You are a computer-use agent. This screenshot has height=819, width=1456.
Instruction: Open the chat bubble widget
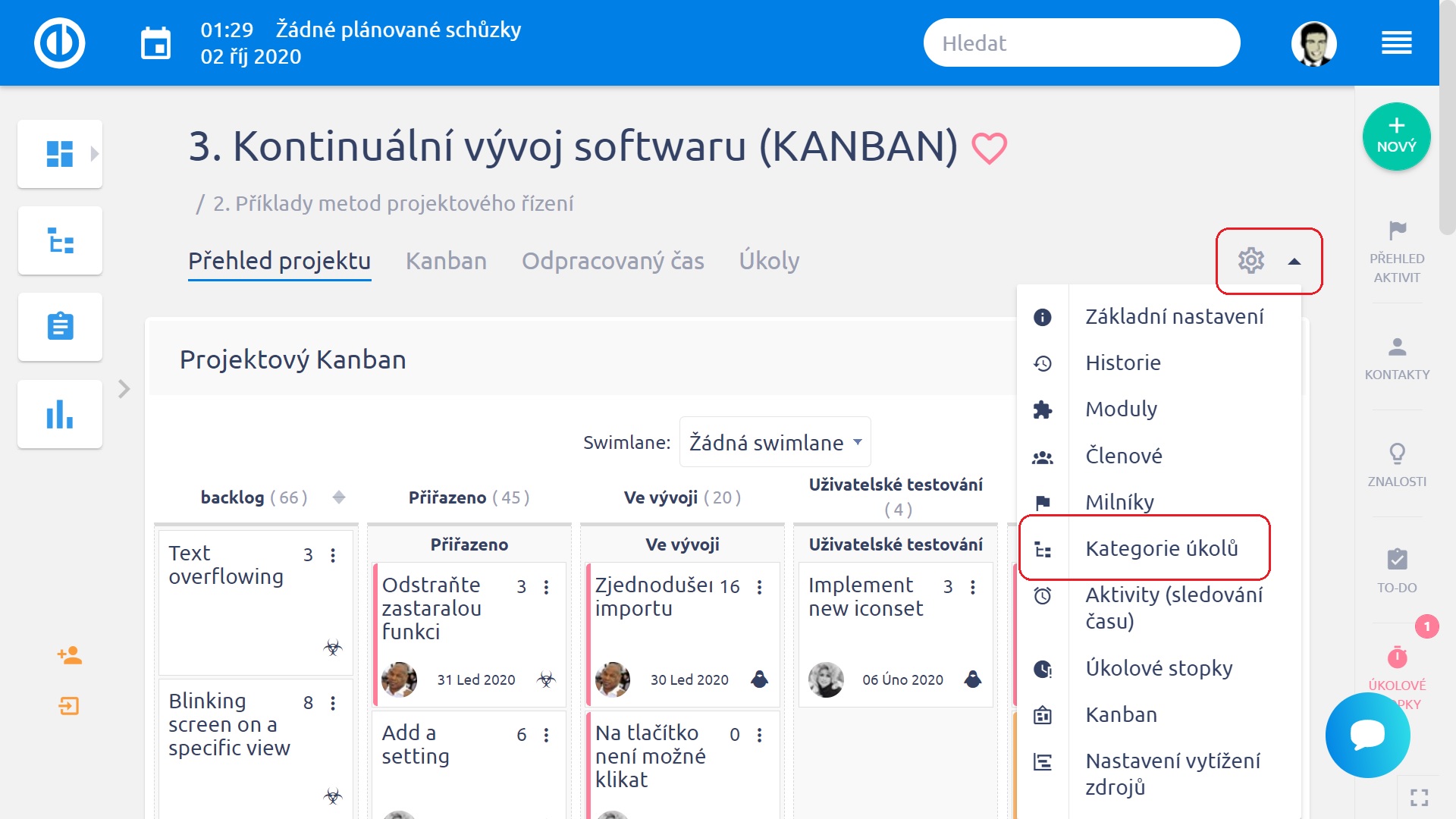click(1367, 735)
